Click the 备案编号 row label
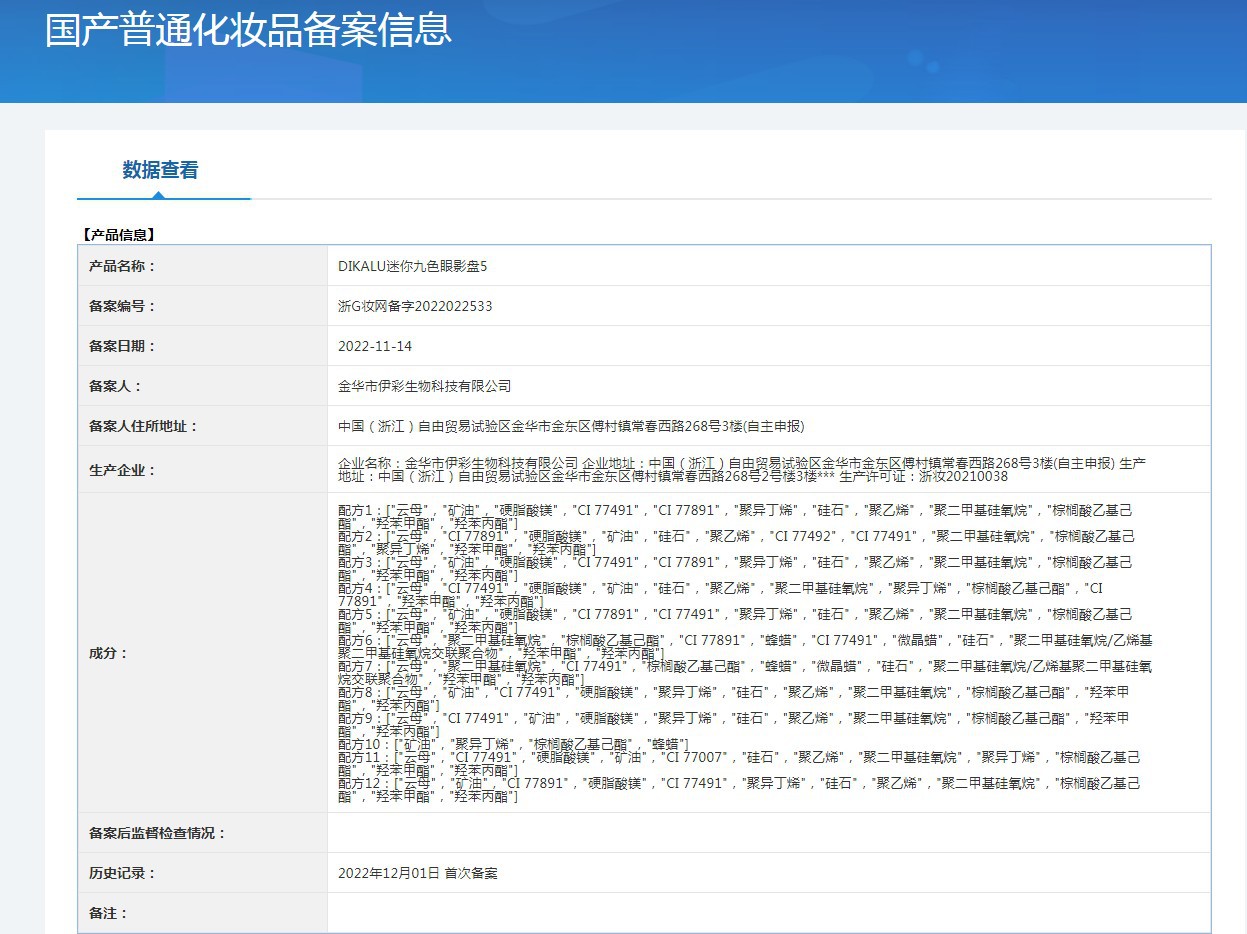 click(122, 306)
